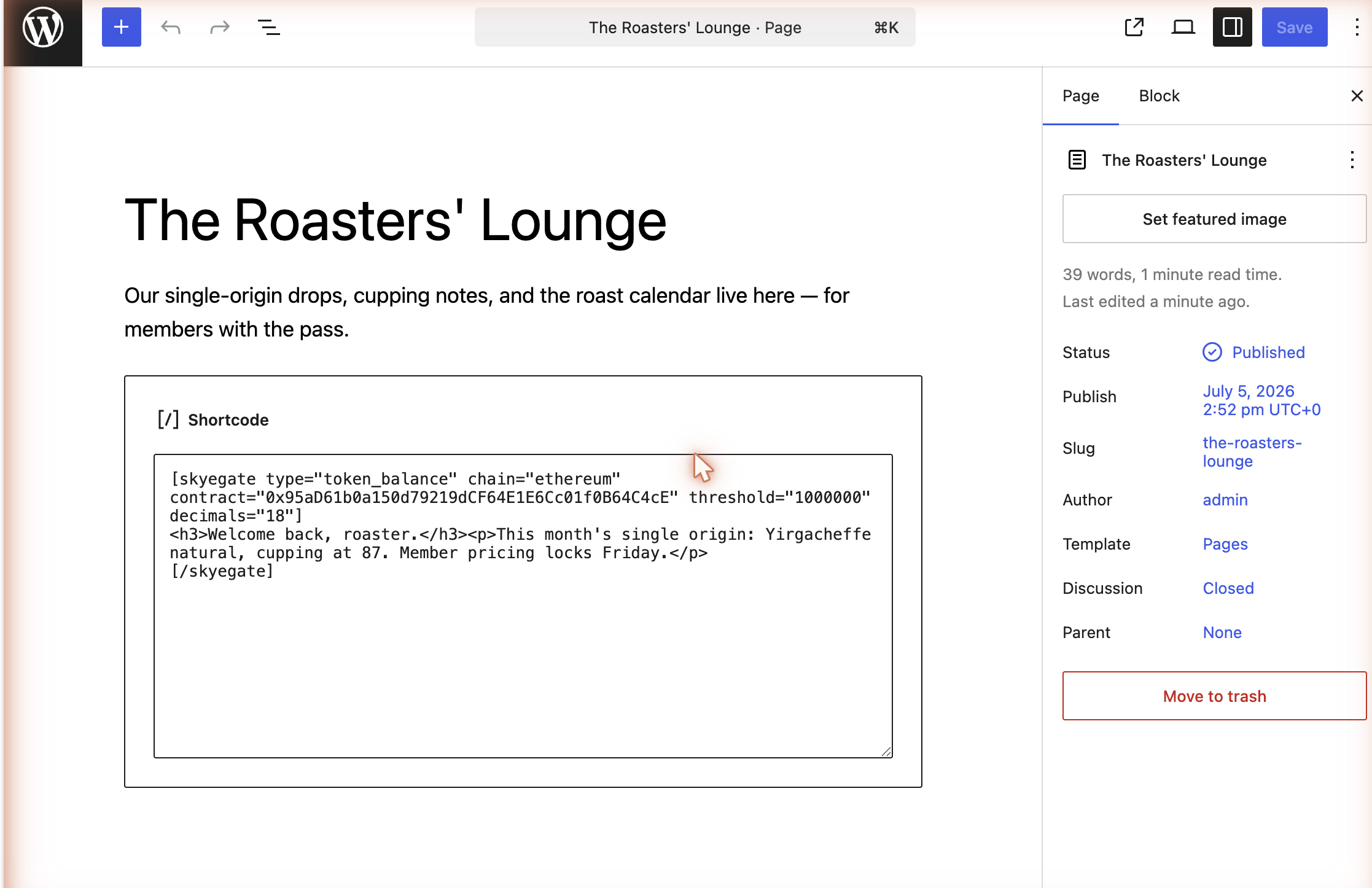Screen dimensions: 1372x888
Task: Edit the publish date July 5, 2026
Action: 1261,400
